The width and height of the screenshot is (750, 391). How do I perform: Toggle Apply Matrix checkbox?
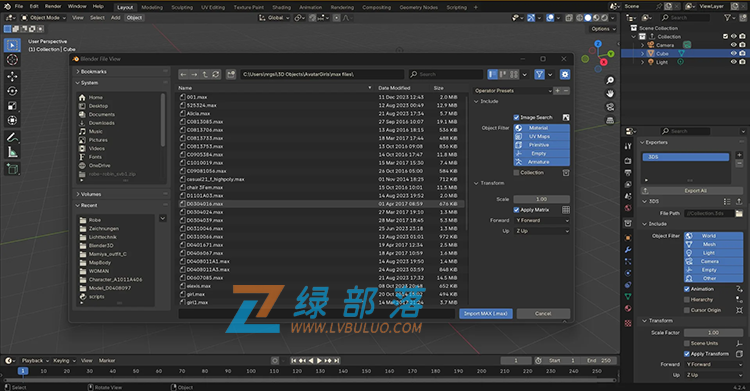pos(517,210)
